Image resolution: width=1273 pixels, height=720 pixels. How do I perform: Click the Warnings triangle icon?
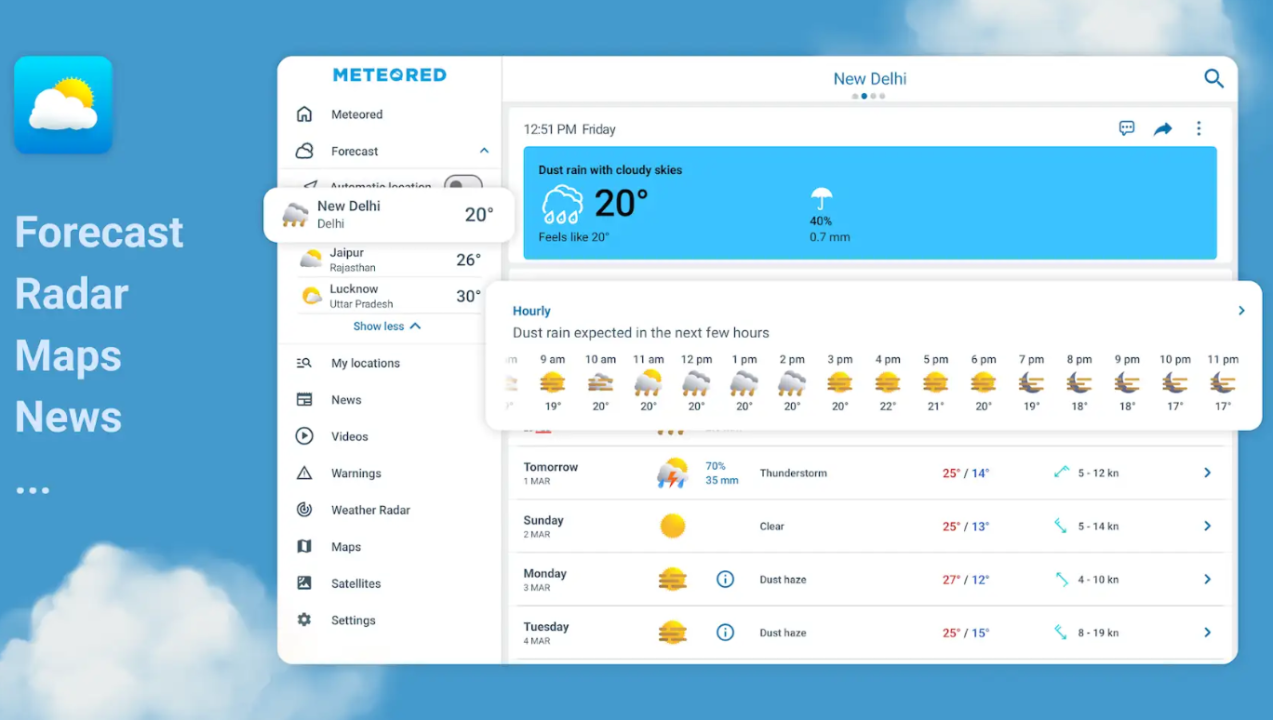(x=304, y=473)
